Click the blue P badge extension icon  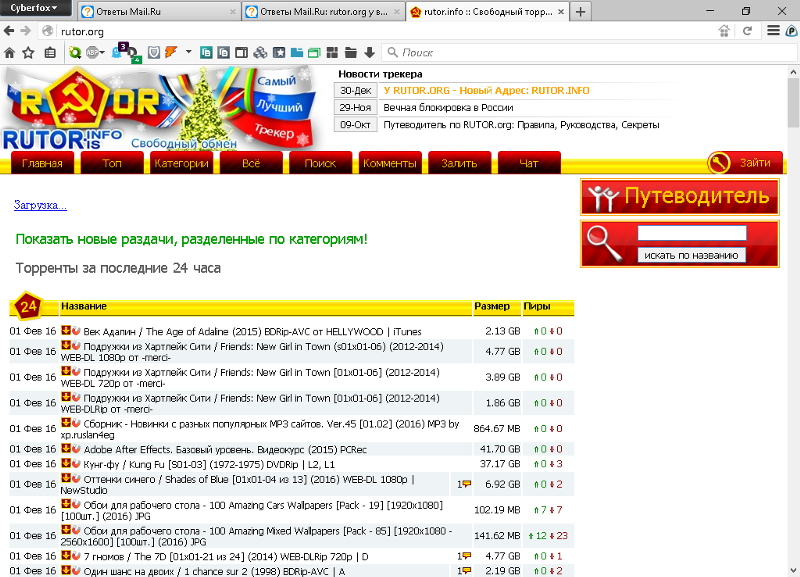tap(791, 31)
